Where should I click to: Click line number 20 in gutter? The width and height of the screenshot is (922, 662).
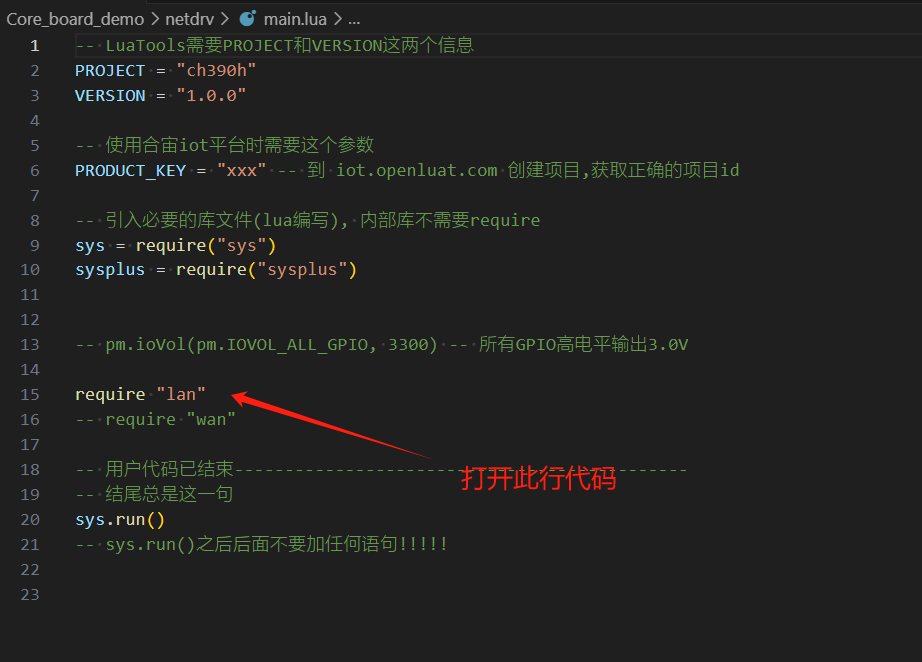pyautogui.click(x=30, y=520)
